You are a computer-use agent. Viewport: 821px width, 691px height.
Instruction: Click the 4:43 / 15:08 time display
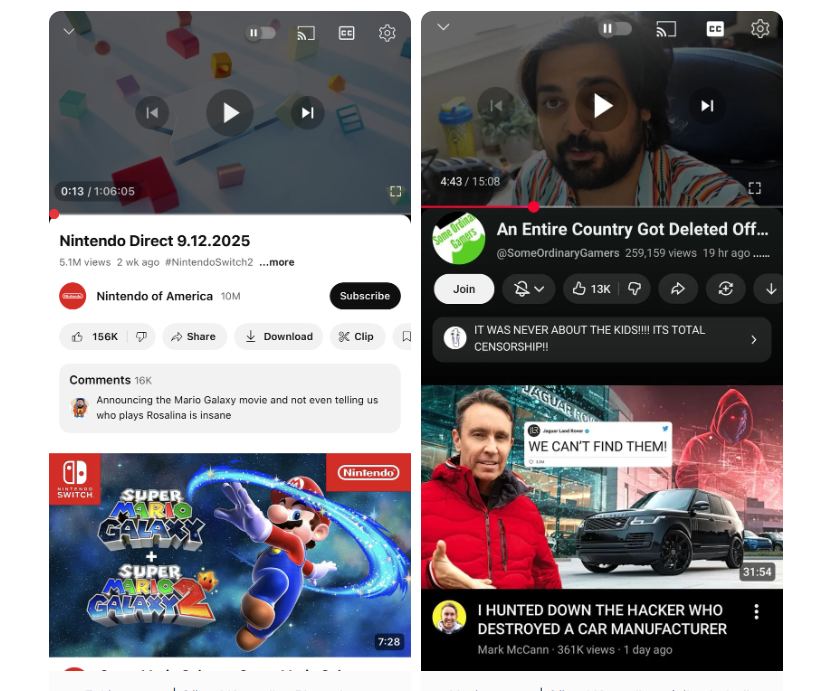pos(470,182)
